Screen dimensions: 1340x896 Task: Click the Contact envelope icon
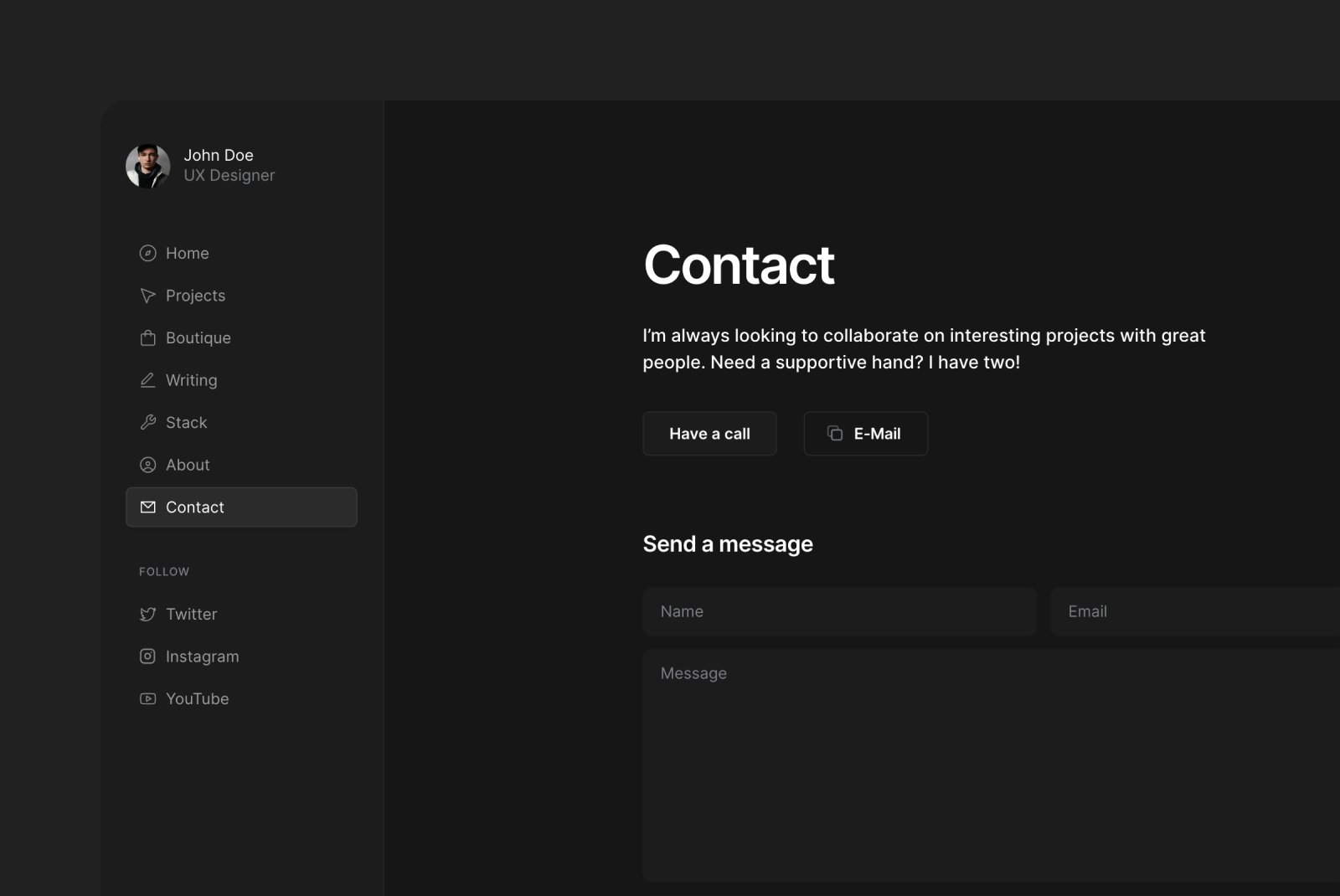(x=147, y=507)
